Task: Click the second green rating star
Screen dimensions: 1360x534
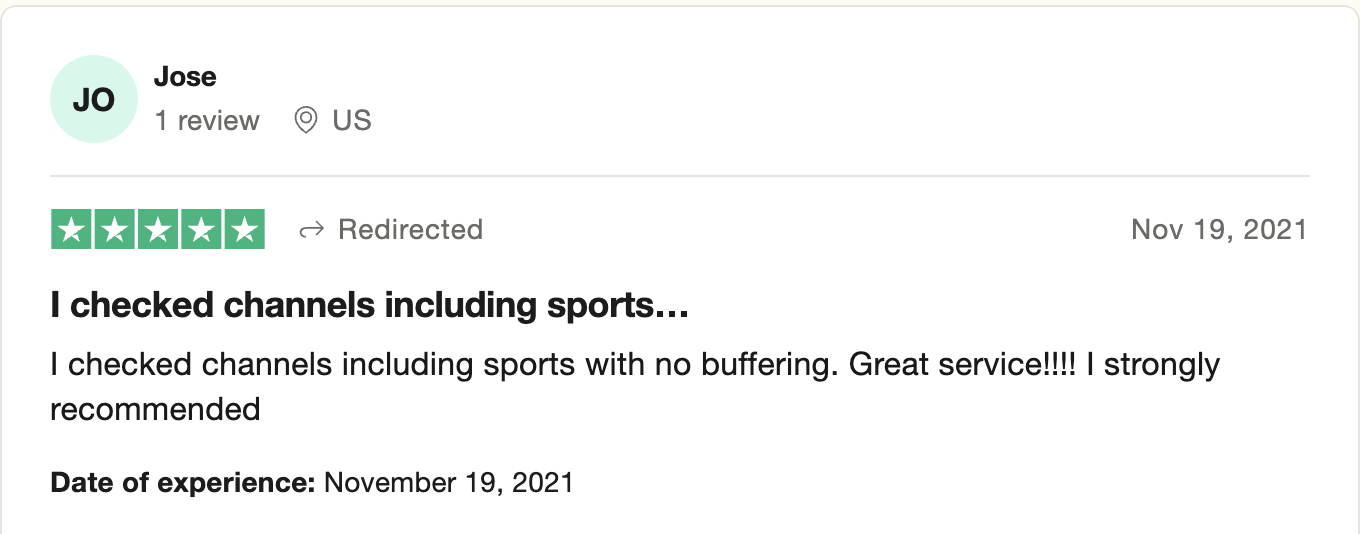Action: (x=114, y=230)
